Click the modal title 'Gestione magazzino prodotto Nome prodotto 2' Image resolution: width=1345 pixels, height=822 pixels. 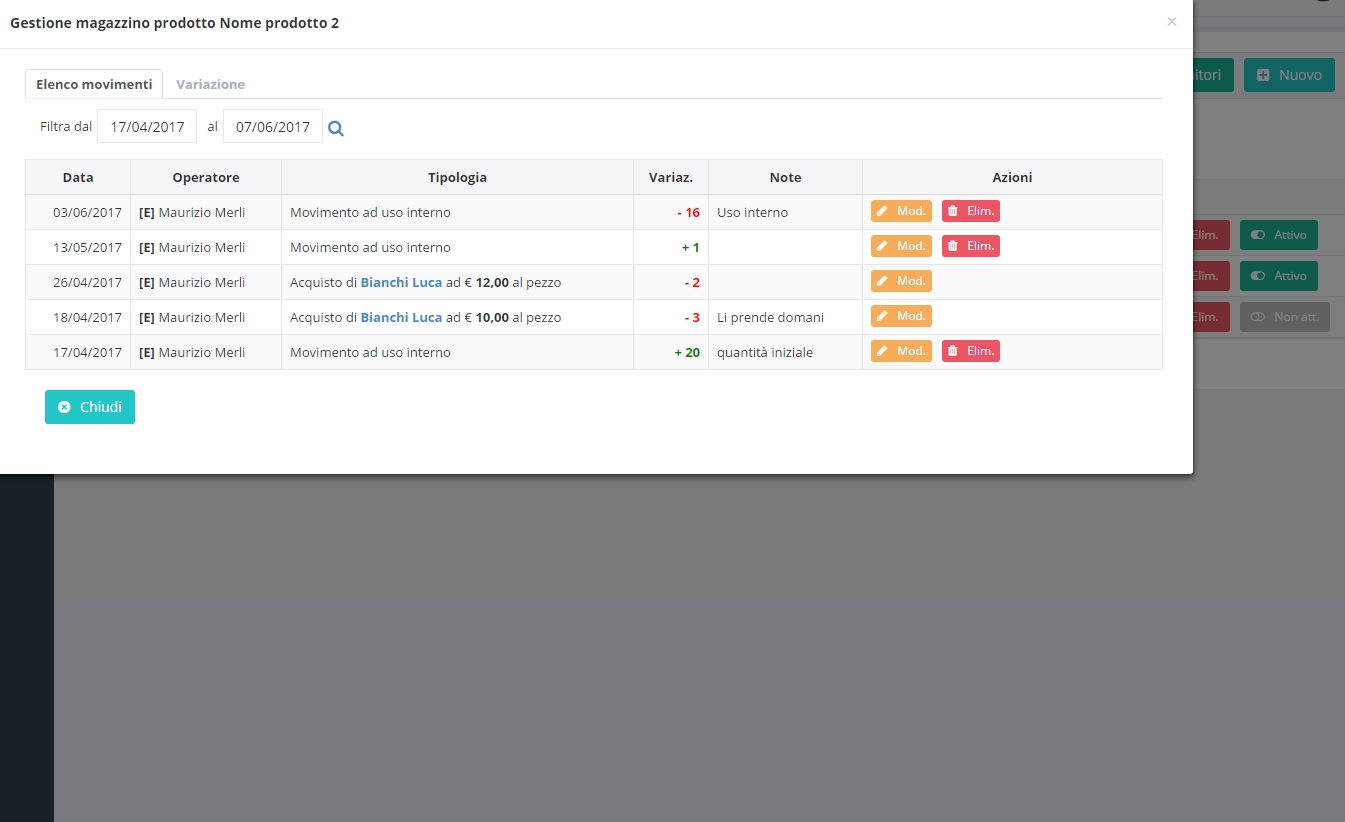[x=174, y=22]
